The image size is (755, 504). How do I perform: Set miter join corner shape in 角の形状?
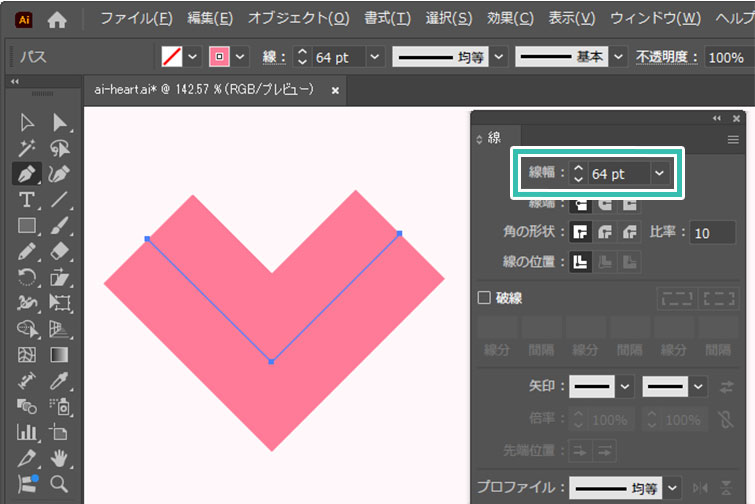point(579,232)
